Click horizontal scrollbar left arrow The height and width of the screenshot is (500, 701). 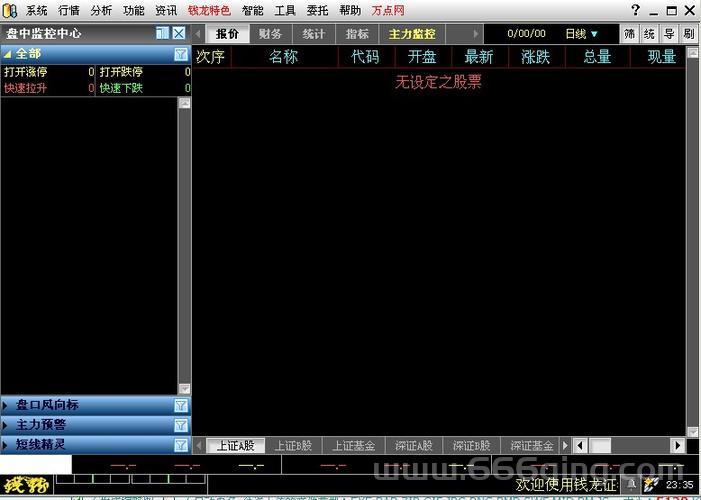click(x=580, y=445)
